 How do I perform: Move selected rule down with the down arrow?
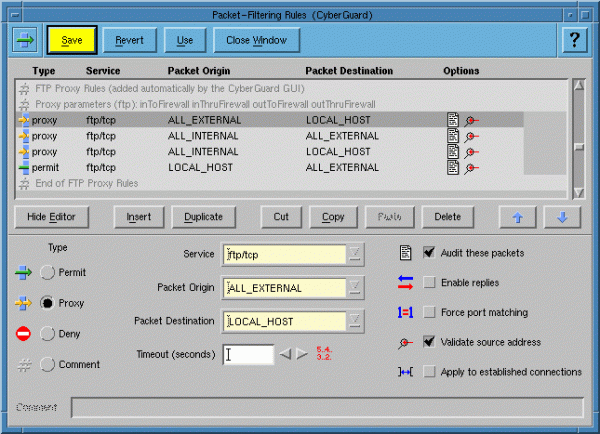point(562,217)
